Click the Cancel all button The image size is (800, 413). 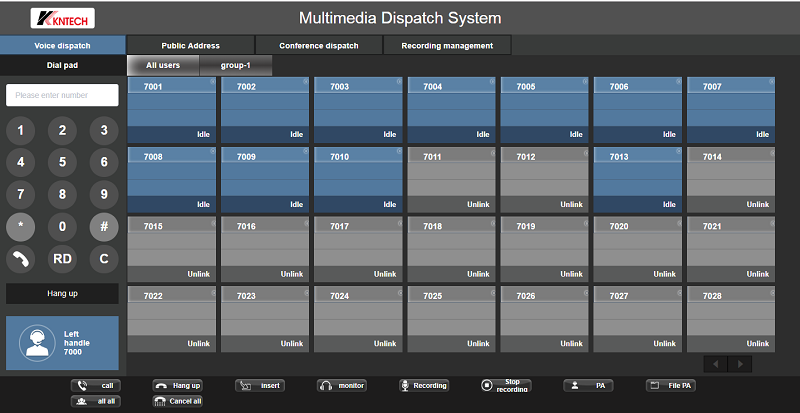tap(177, 401)
